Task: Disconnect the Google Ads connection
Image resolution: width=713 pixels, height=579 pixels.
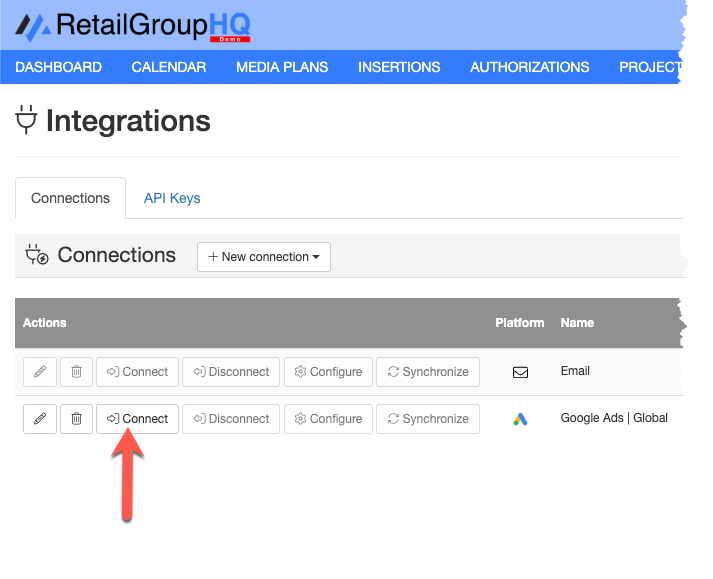Action: coord(231,419)
